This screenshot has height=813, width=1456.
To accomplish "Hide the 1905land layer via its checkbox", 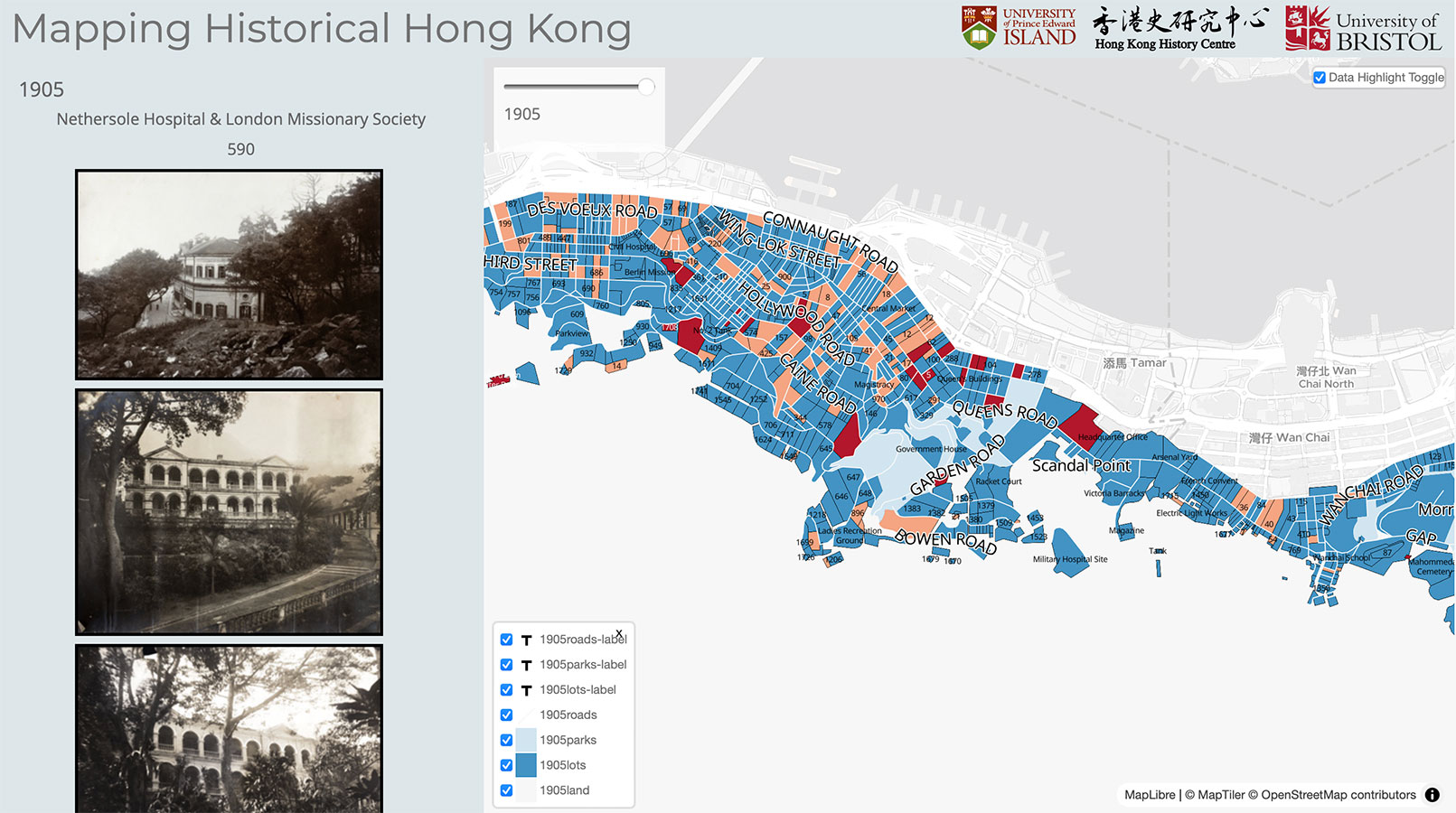I will (x=506, y=790).
